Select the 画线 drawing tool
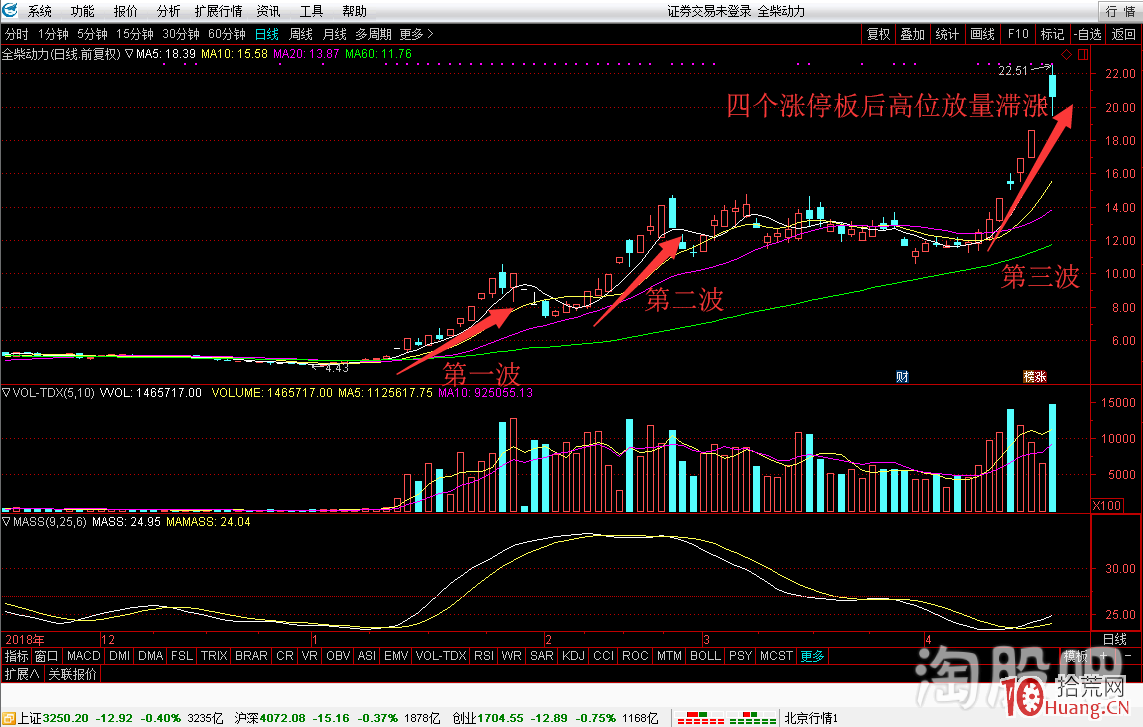Image resolution: width=1143 pixels, height=727 pixels. pos(982,34)
